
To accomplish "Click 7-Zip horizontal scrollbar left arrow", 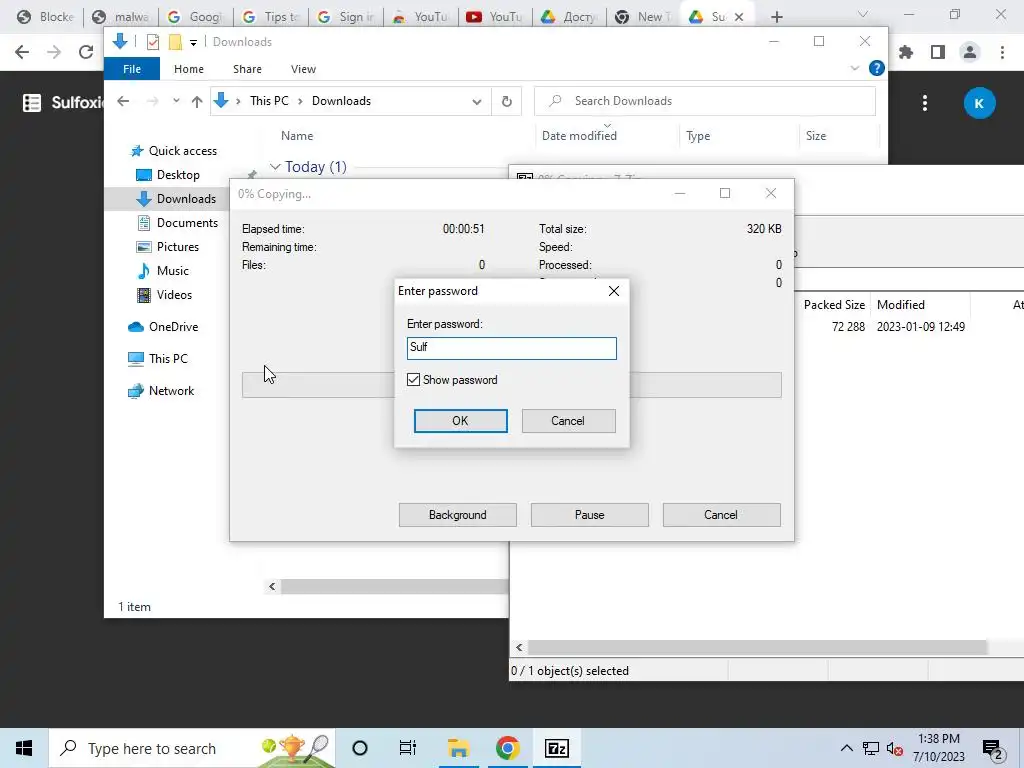I will (519, 647).
